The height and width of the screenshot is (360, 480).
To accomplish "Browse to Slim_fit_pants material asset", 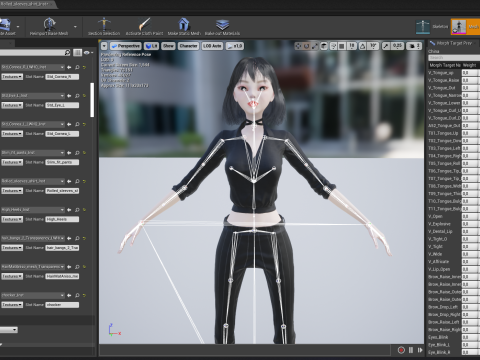I will pyautogui.click(x=77, y=153).
